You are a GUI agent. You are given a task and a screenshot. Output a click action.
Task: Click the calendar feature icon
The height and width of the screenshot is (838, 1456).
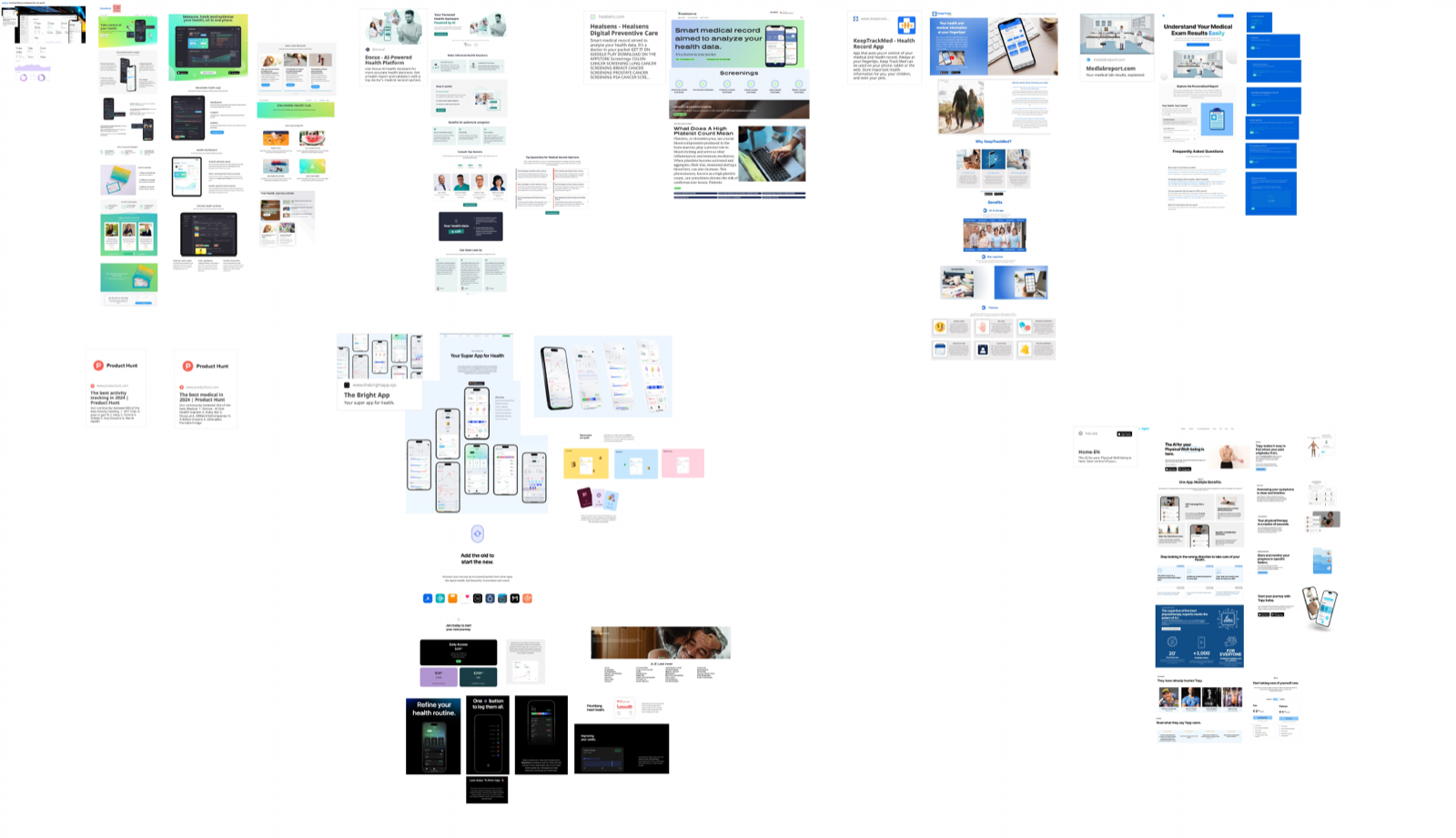pos(940,349)
